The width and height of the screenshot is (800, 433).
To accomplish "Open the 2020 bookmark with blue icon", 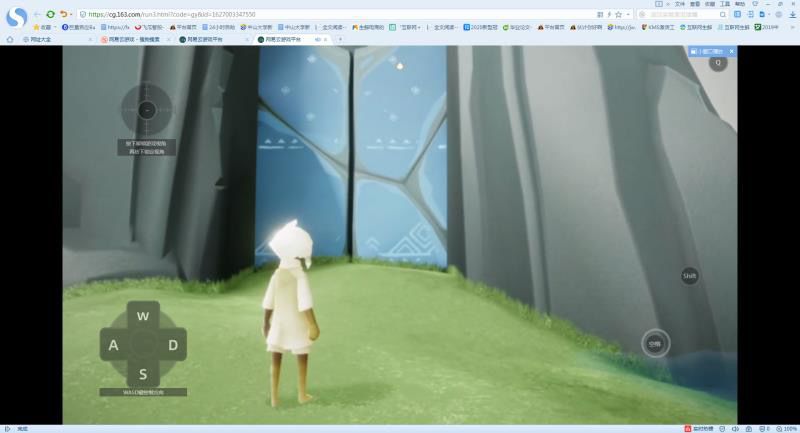I will coord(480,27).
